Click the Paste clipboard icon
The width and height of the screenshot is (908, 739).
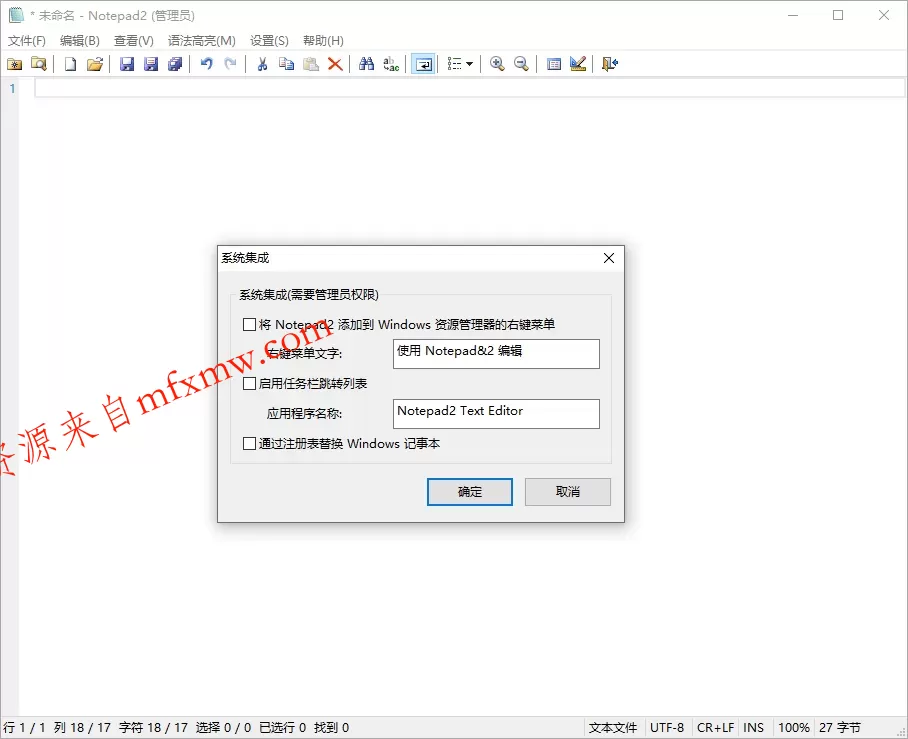coord(311,64)
